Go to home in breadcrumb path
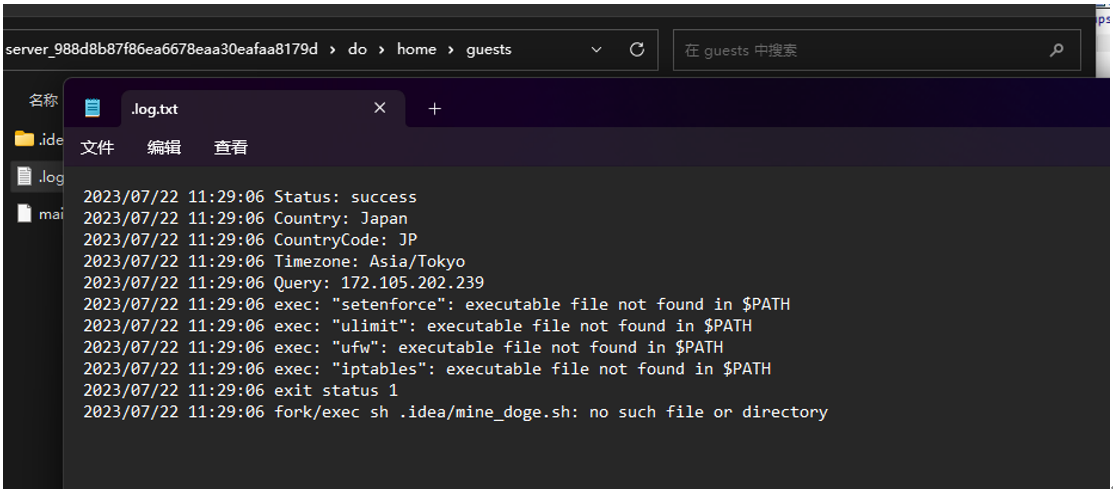 pos(416,50)
